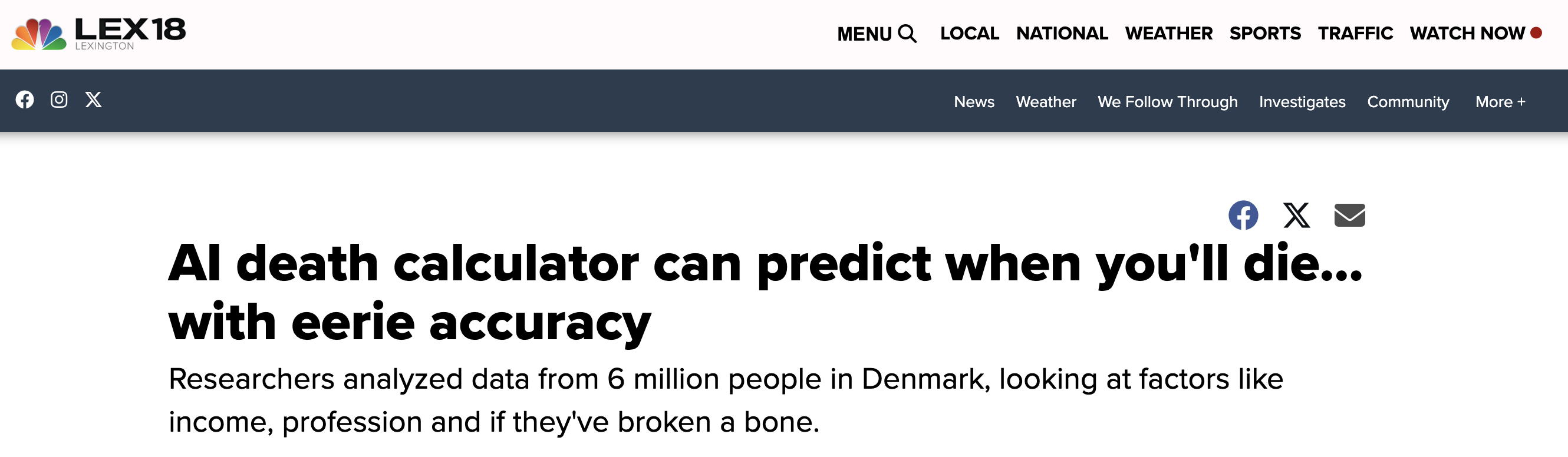Open the MENU navigation
This screenshot has height=457, width=1568.
coord(864,34)
